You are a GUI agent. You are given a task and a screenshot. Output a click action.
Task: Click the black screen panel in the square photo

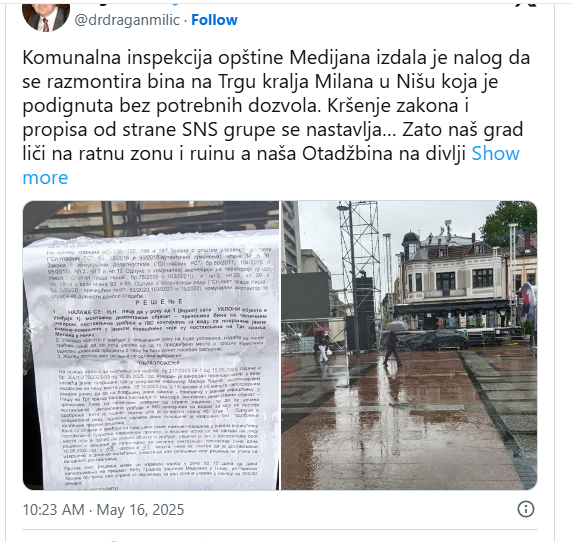pos(305,295)
